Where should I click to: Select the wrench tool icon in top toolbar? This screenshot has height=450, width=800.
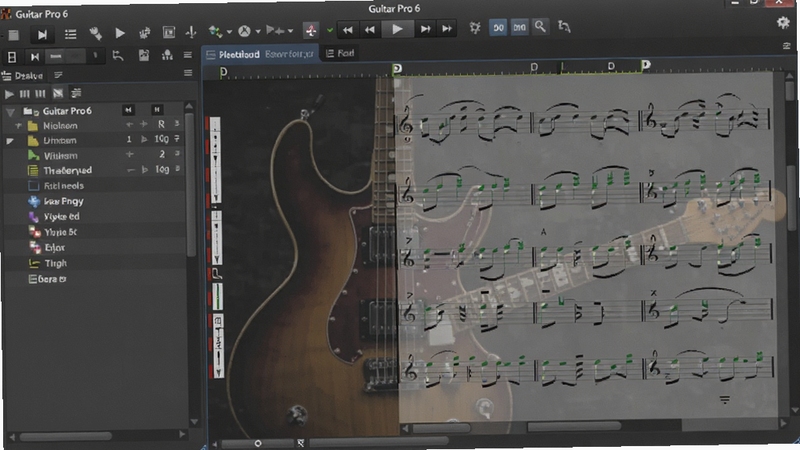coord(95,34)
